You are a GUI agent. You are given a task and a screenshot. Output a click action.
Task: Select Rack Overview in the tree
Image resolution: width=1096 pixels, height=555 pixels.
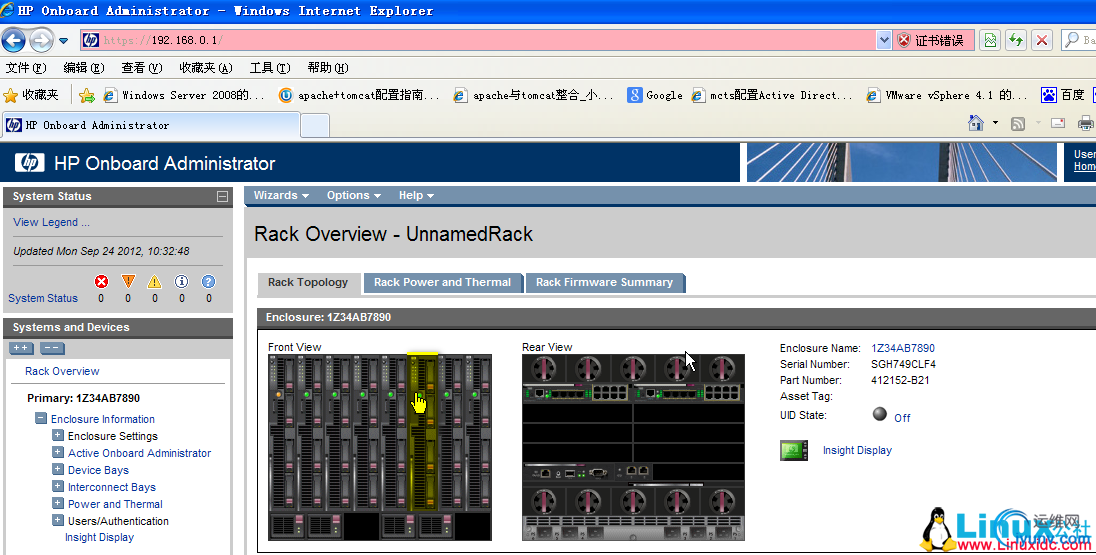coord(62,371)
